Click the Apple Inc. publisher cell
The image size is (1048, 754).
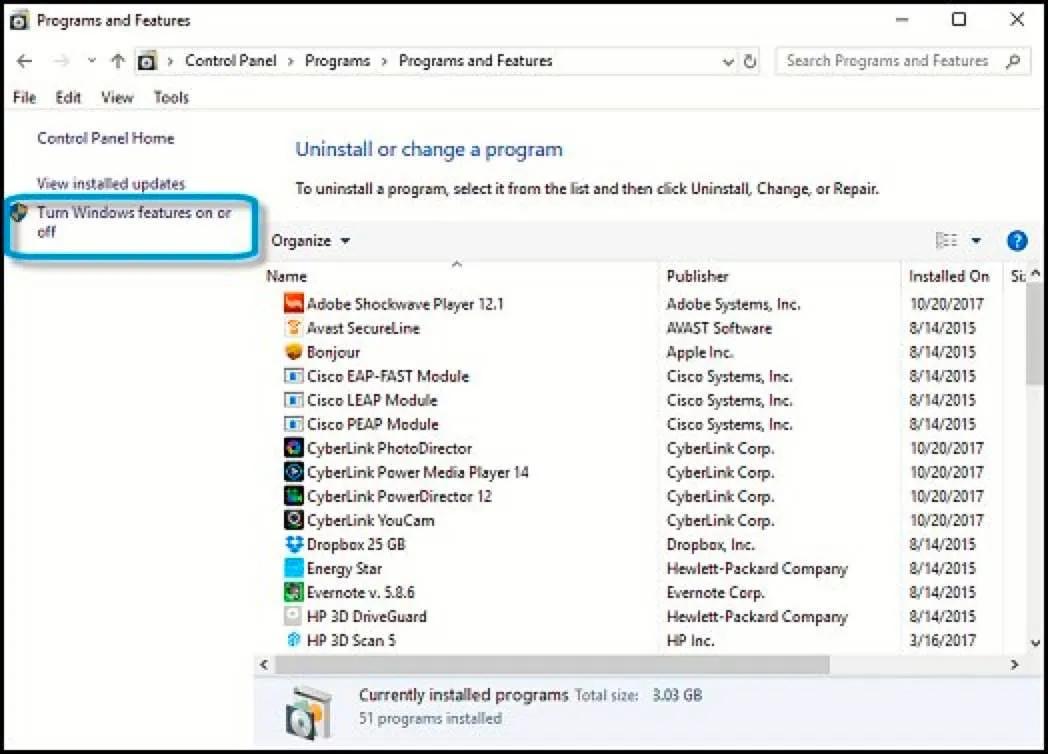click(x=700, y=352)
